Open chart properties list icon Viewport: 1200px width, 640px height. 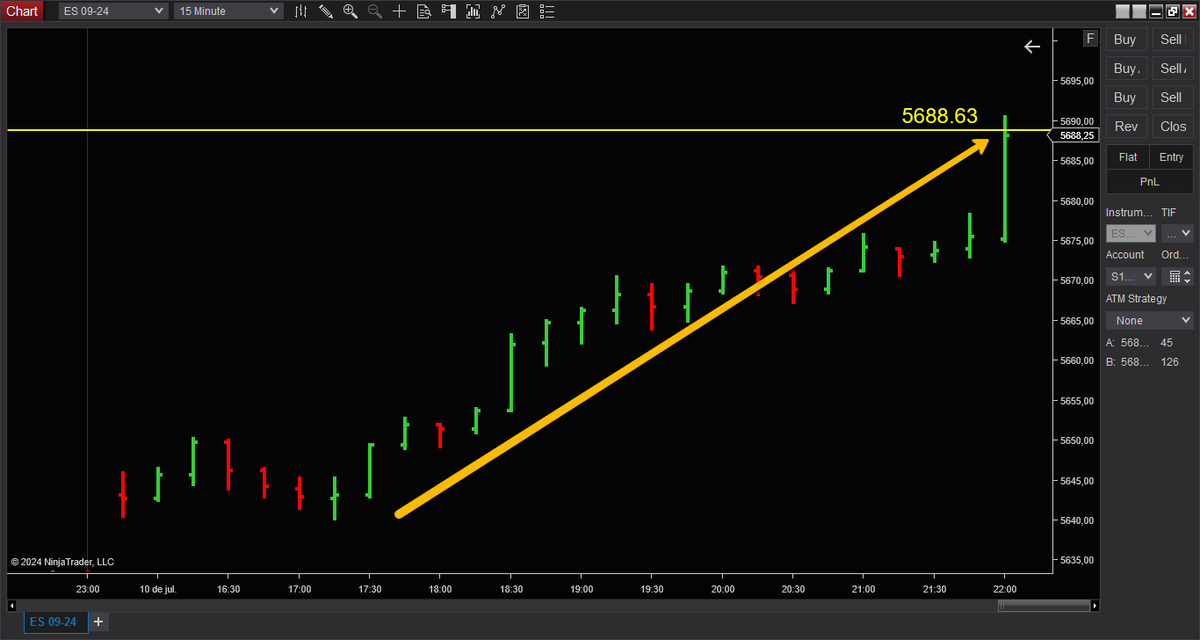pos(545,11)
